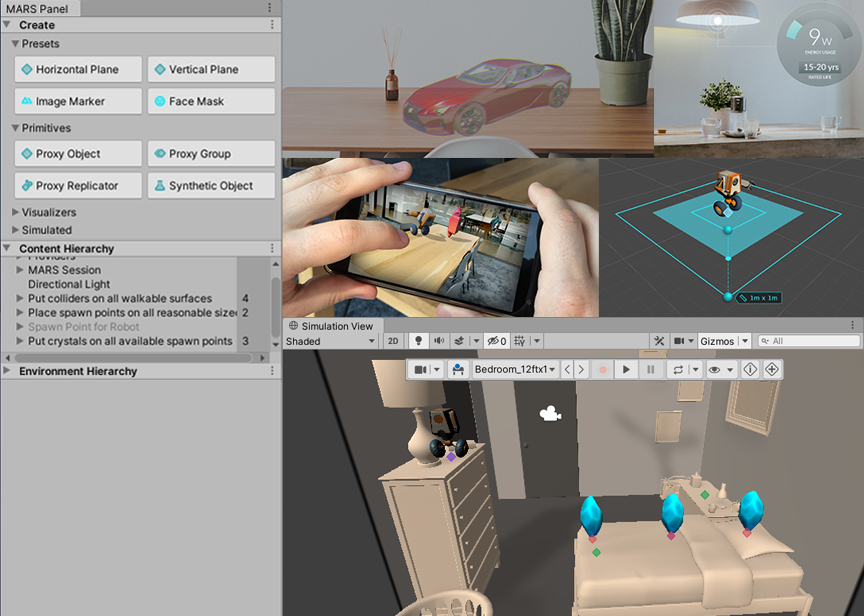Open Simulation View settings with the wrench icon
The height and width of the screenshot is (616, 864).
coord(659,340)
